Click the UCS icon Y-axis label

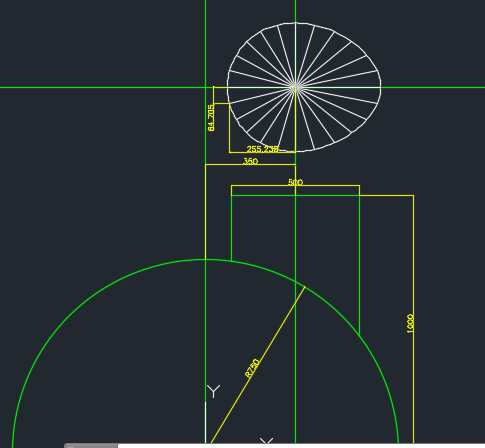pos(213,391)
